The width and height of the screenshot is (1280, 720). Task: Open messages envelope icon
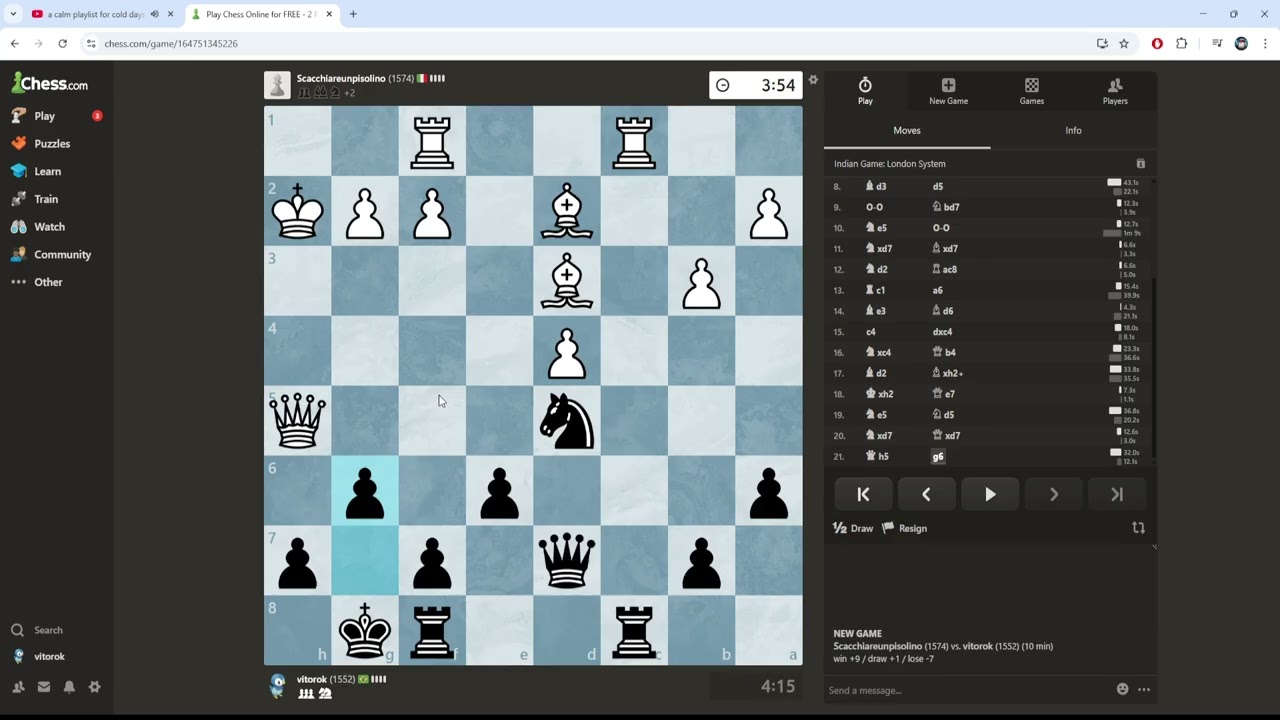[44, 687]
